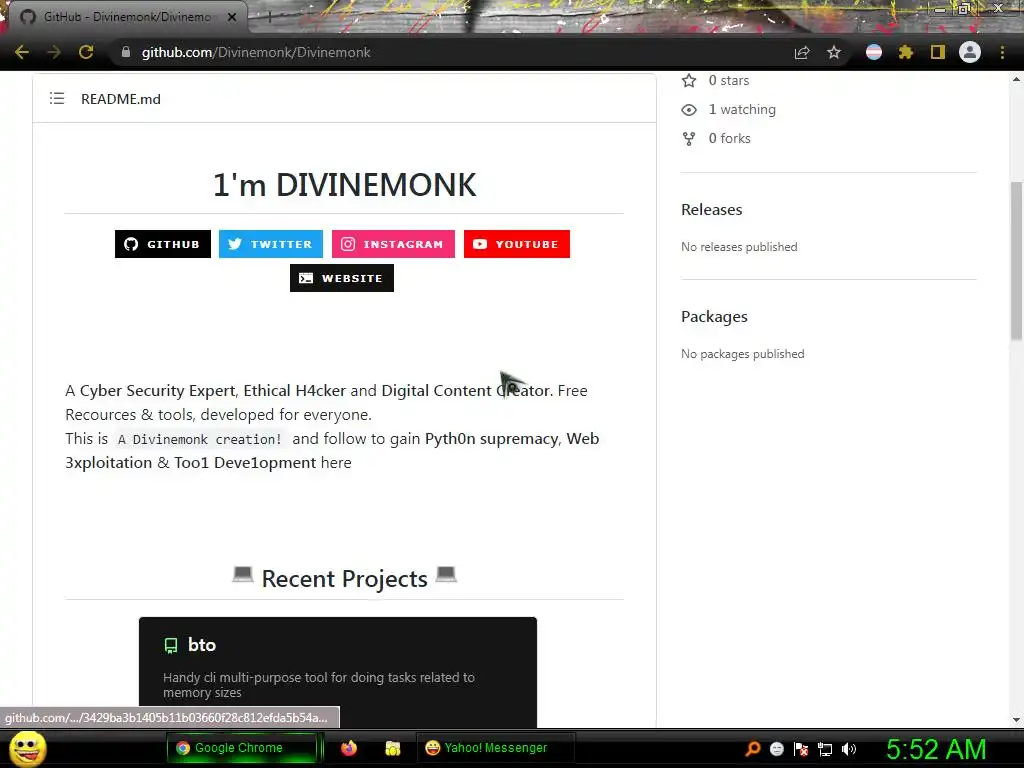Open the file folder taskbar icon

tap(392, 748)
